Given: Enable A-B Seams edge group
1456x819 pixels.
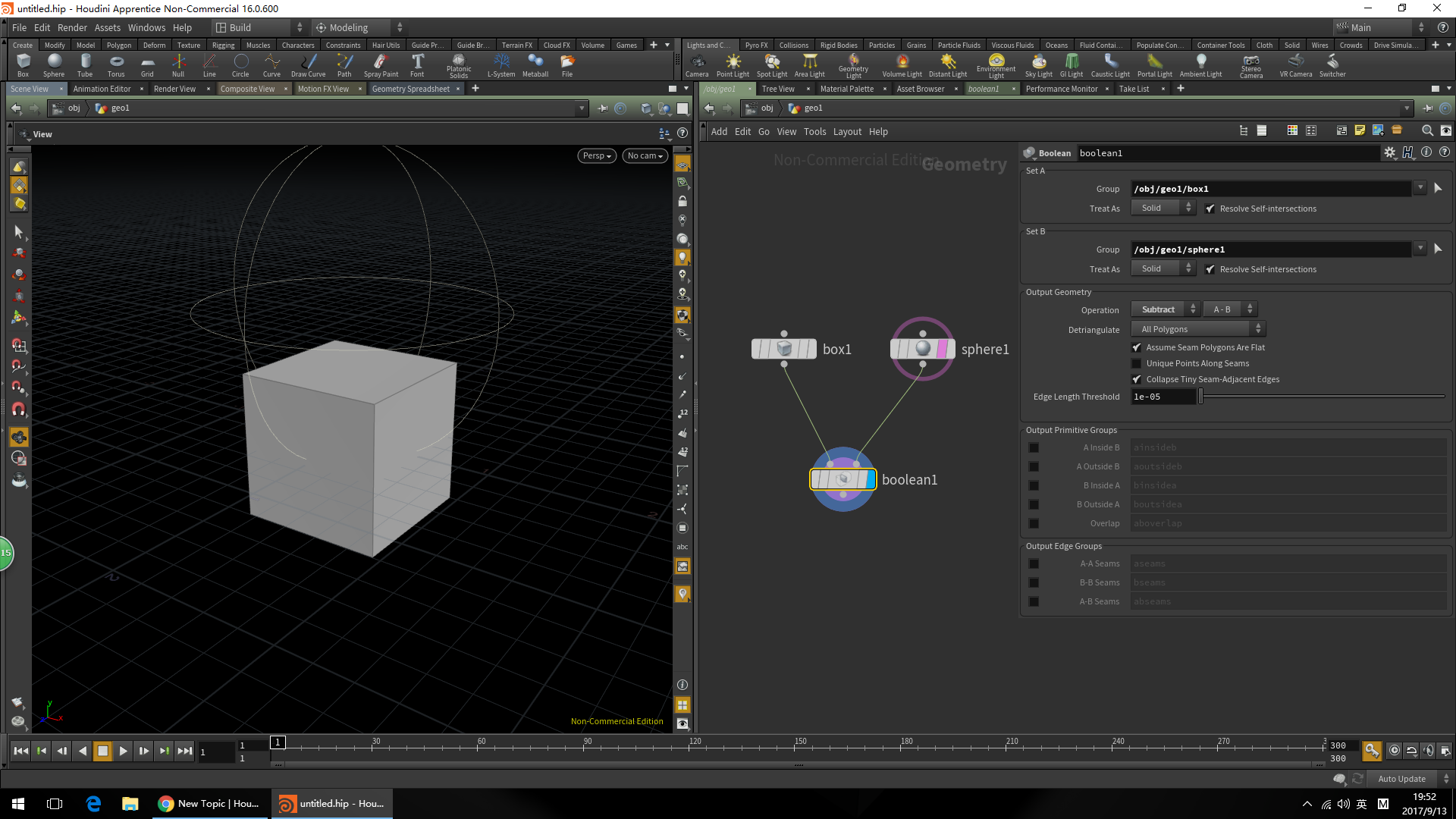Looking at the screenshot, I should pyautogui.click(x=1034, y=601).
